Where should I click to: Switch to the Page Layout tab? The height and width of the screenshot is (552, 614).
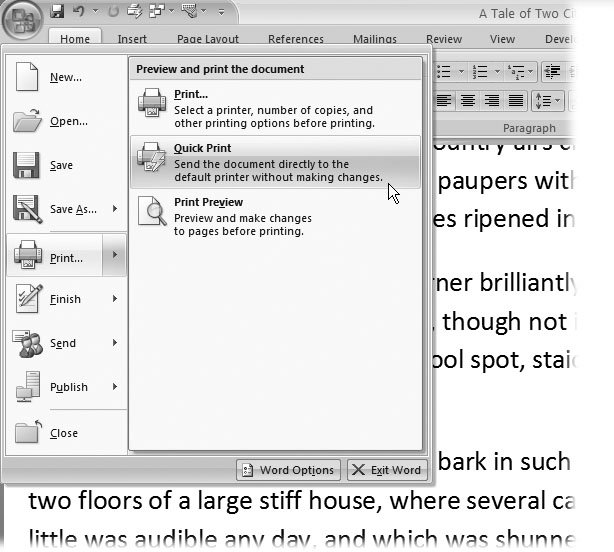(x=207, y=40)
